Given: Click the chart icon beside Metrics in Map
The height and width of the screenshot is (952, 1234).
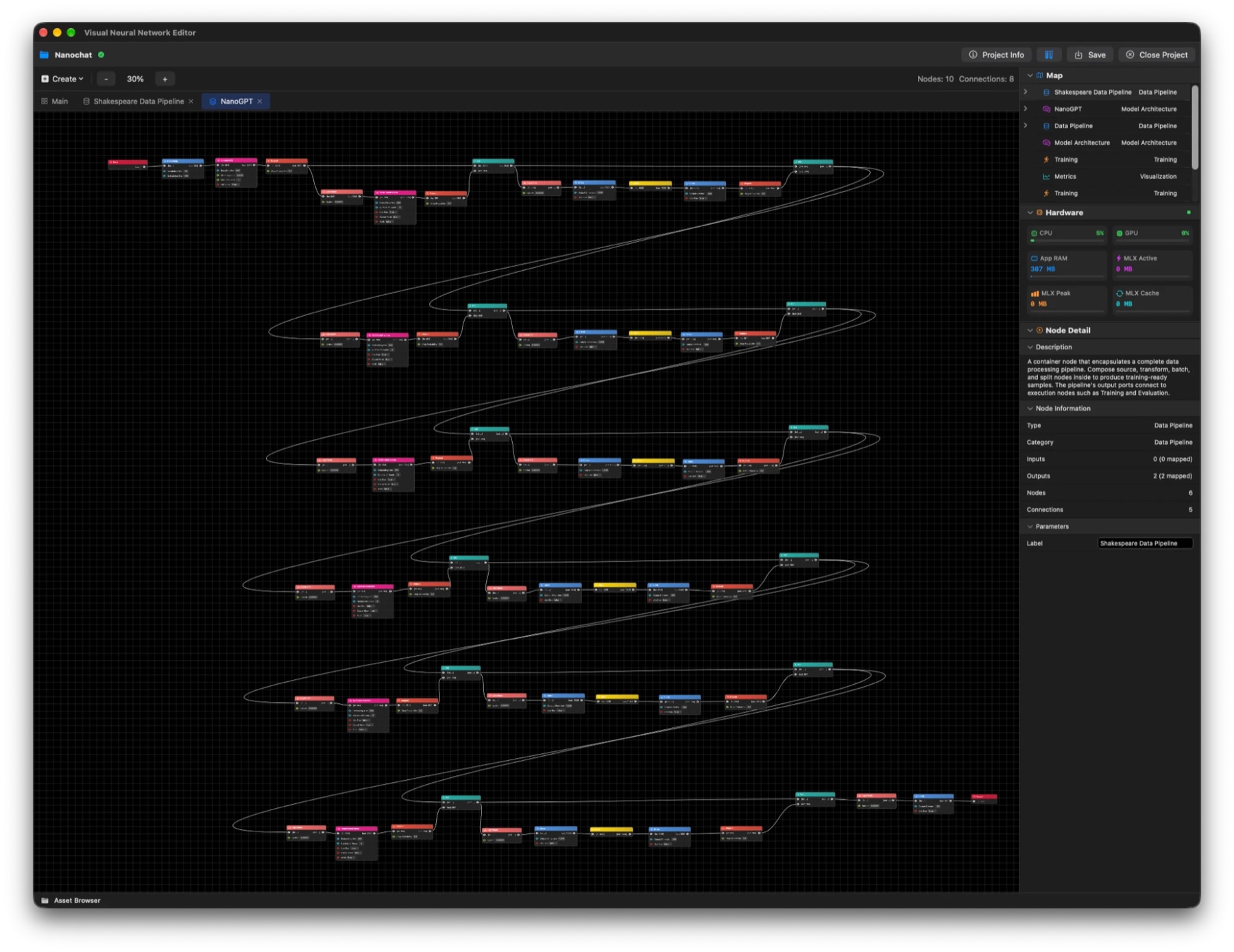Looking at the screenshot, I should click(x=1046, y=176).
